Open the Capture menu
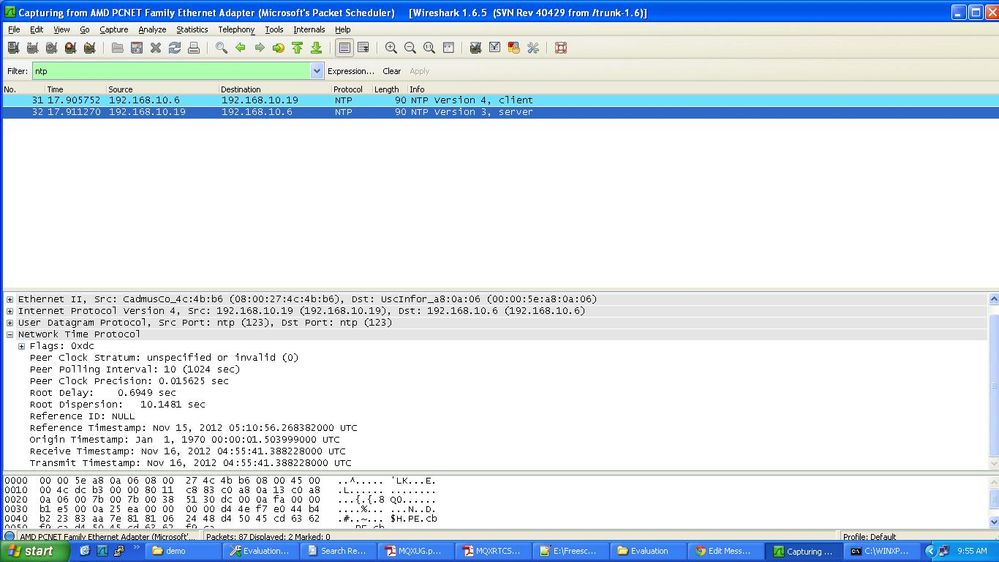The width and height of the screenshot is (999, 562). pos(113,29)
